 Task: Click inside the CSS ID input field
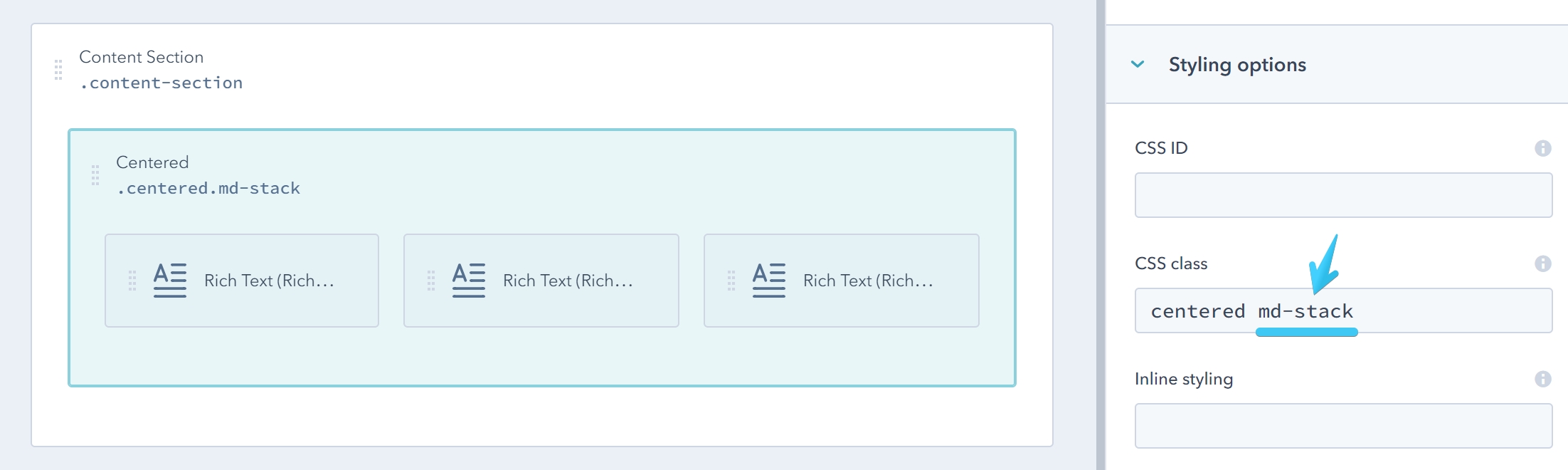tap(1343, 194)
